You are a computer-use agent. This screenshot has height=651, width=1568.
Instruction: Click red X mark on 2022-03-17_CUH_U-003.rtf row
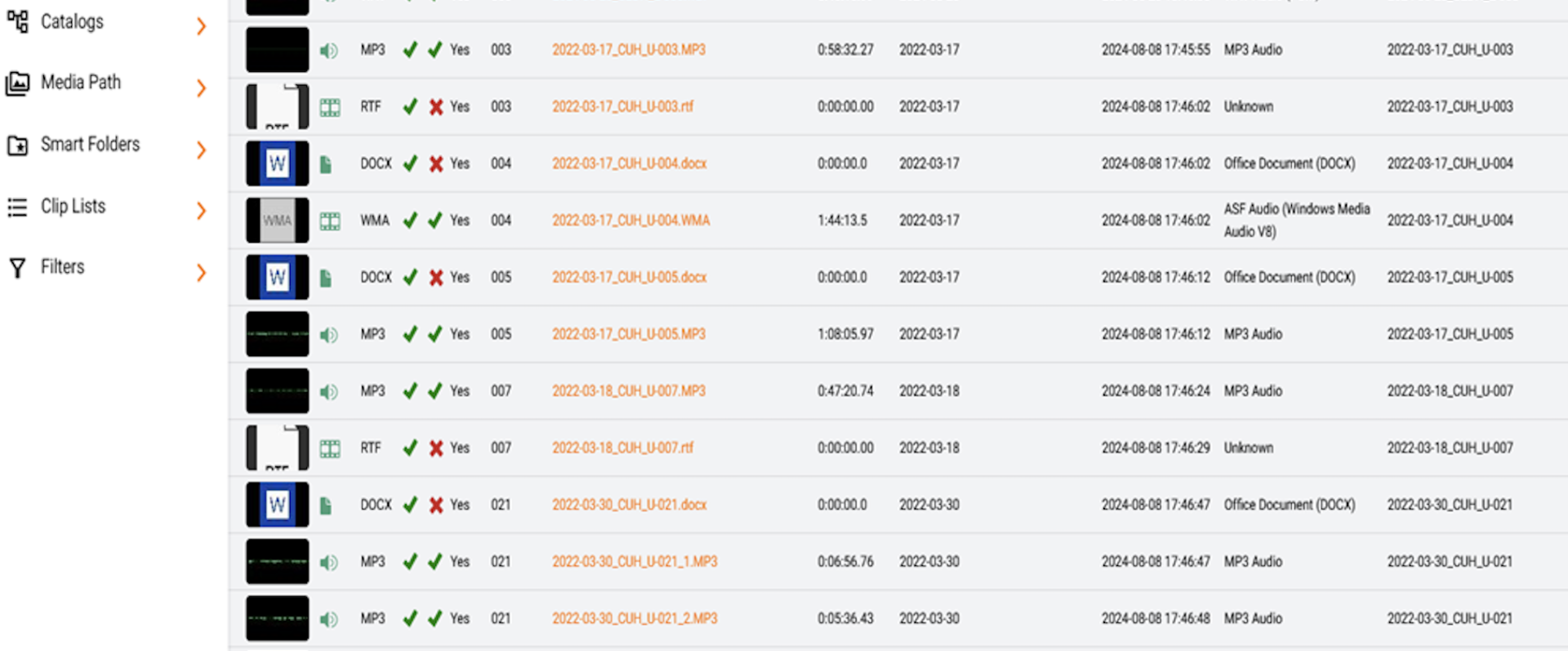tap(436, 107)
